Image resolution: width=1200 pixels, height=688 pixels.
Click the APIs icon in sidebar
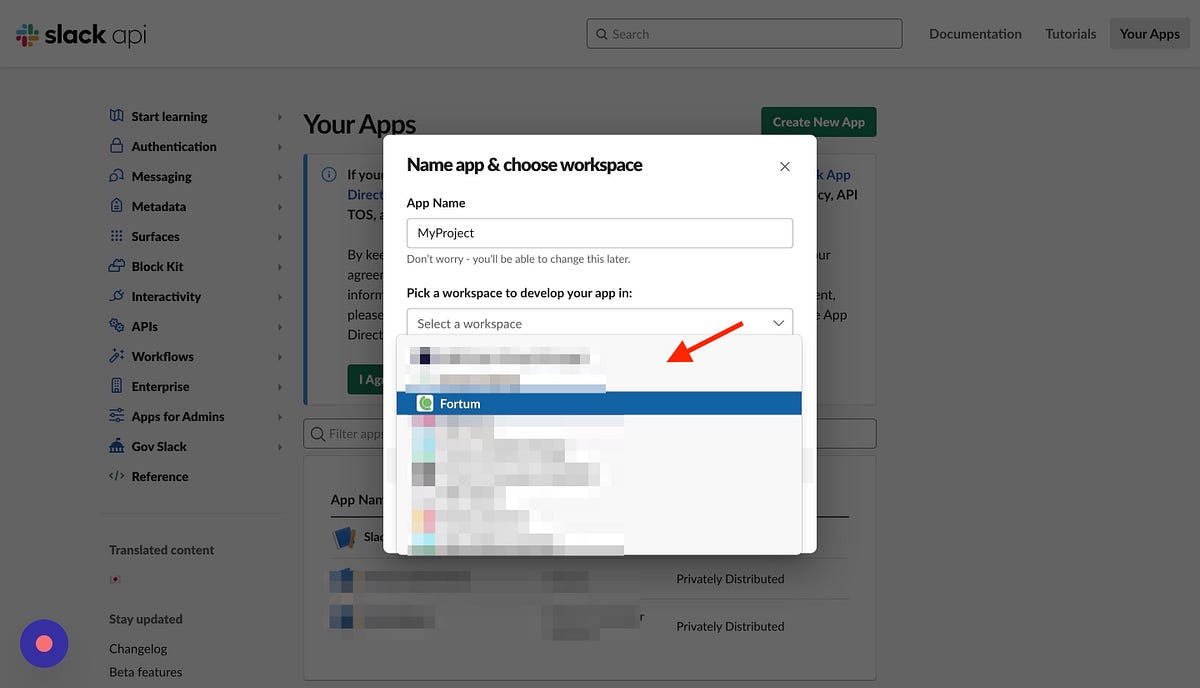[116, 326]
